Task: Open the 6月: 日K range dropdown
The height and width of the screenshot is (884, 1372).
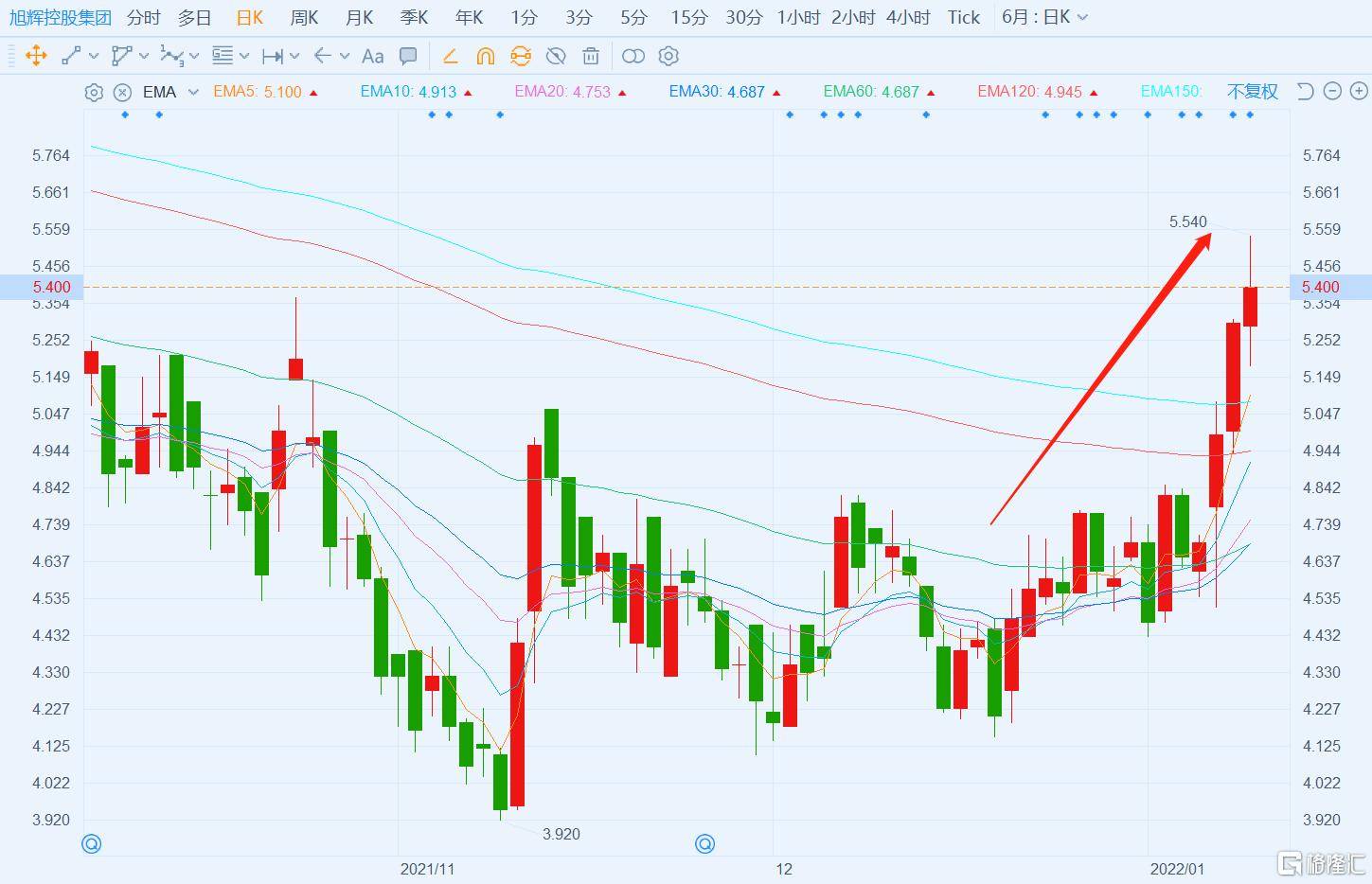Action: click(x=1044, y=17)
